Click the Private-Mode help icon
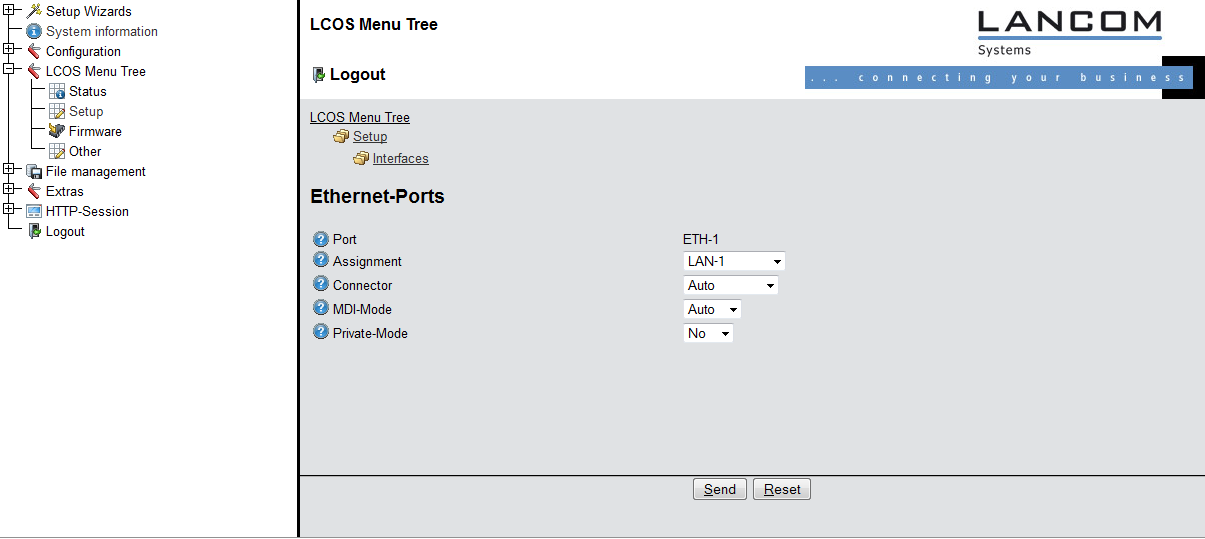The width and height of the screenshot is (1205, 539). (320, 332)
